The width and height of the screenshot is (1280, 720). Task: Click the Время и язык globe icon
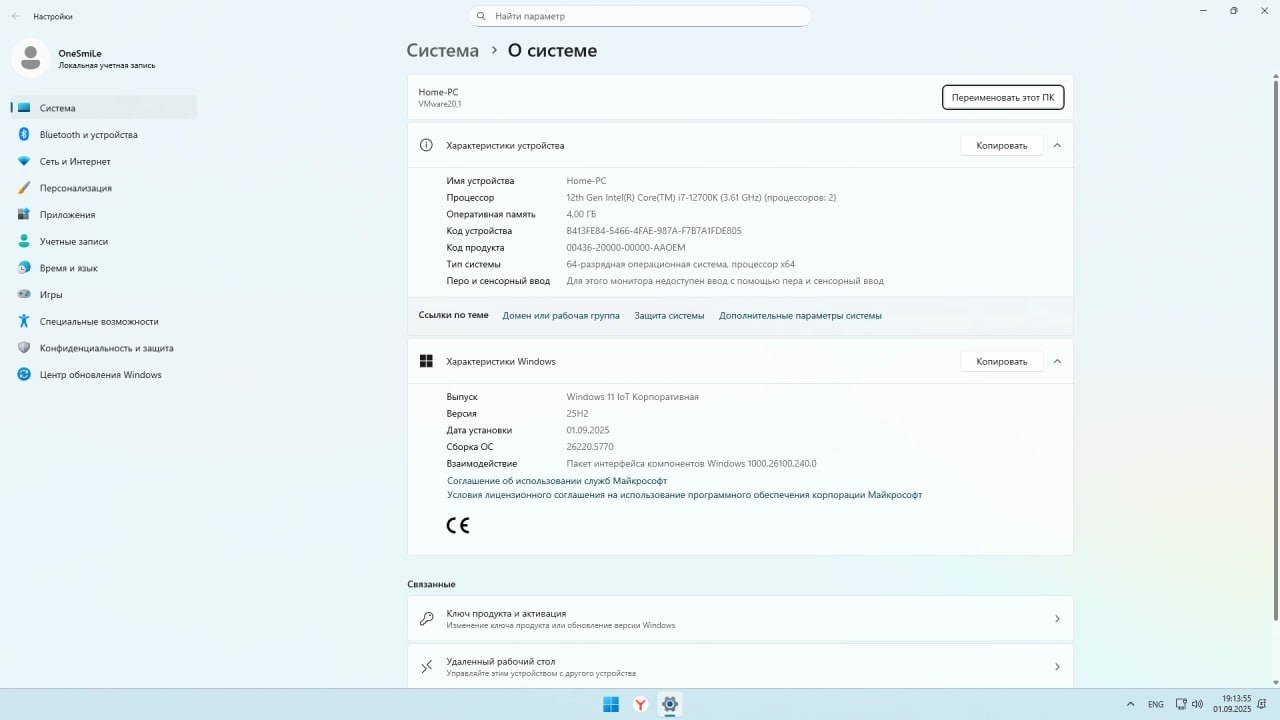click(24, 268)
